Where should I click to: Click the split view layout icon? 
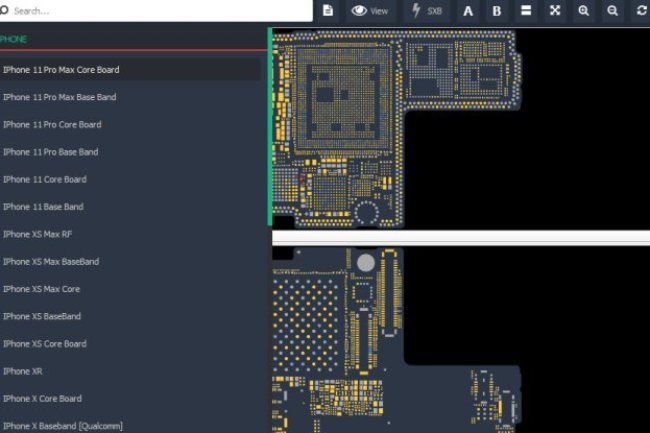pos(526,10)
